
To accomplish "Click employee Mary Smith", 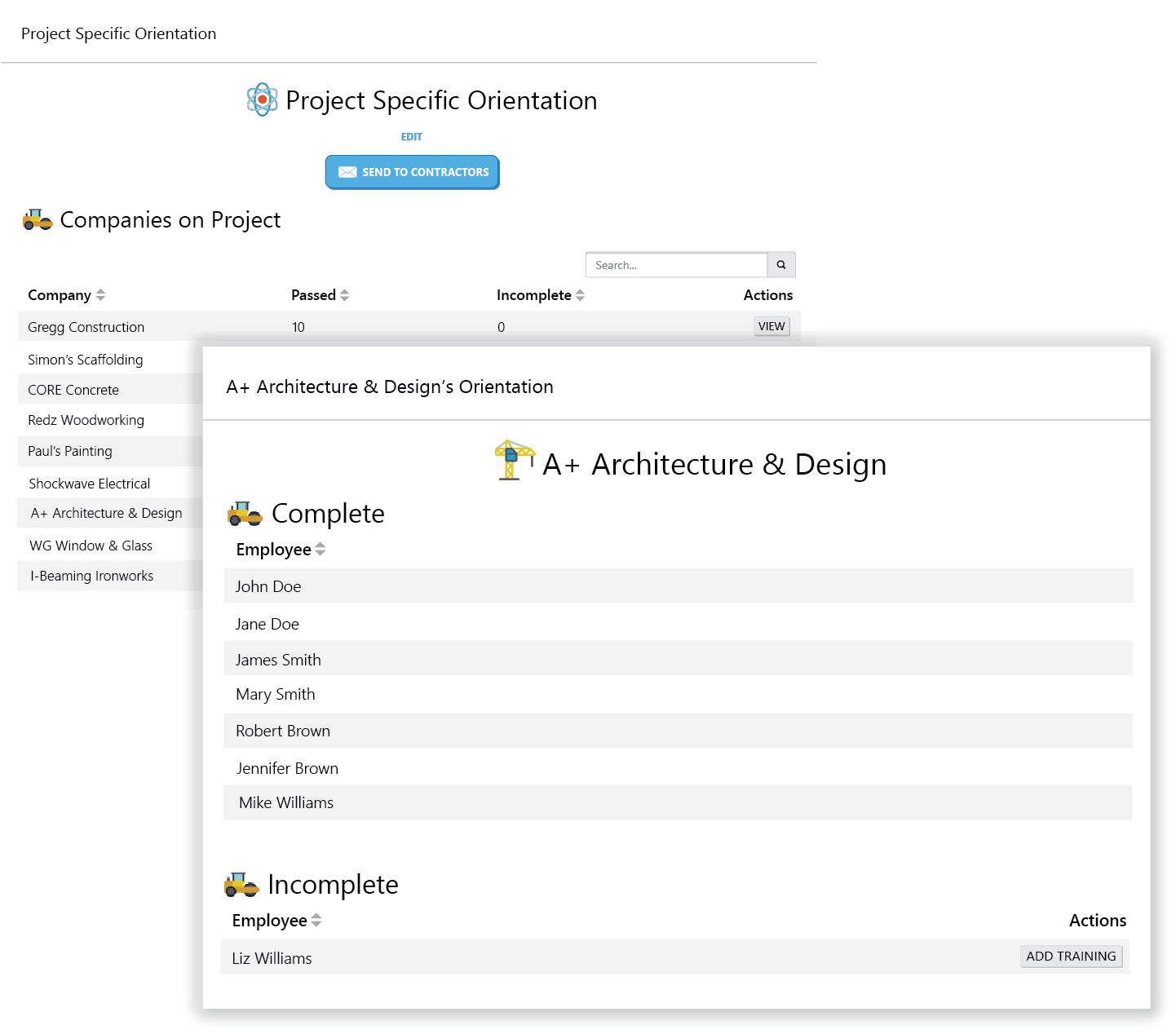I will 276,695.
